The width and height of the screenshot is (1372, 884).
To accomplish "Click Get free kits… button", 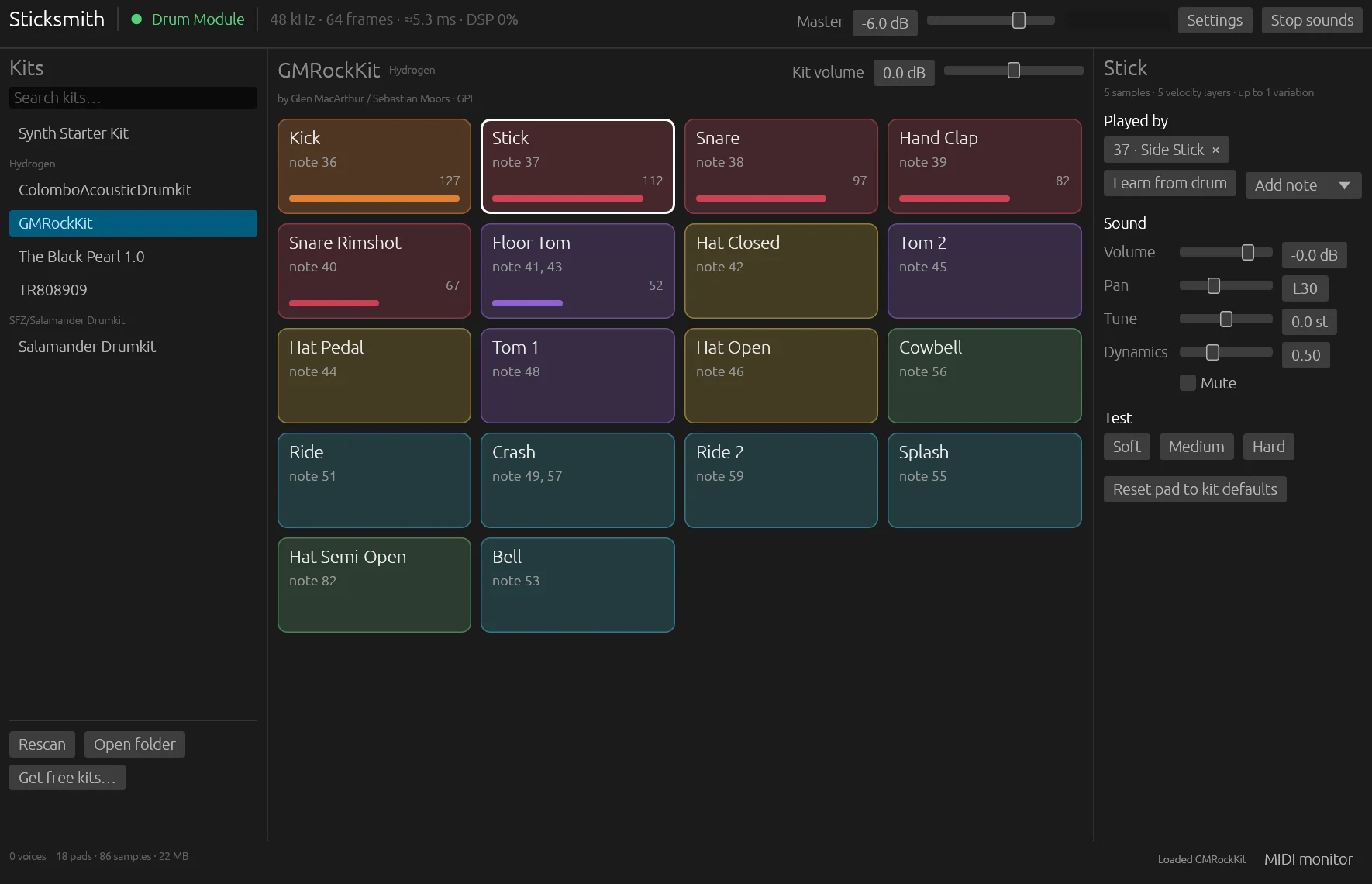I will pyautogui.click(x=67, y=778).
